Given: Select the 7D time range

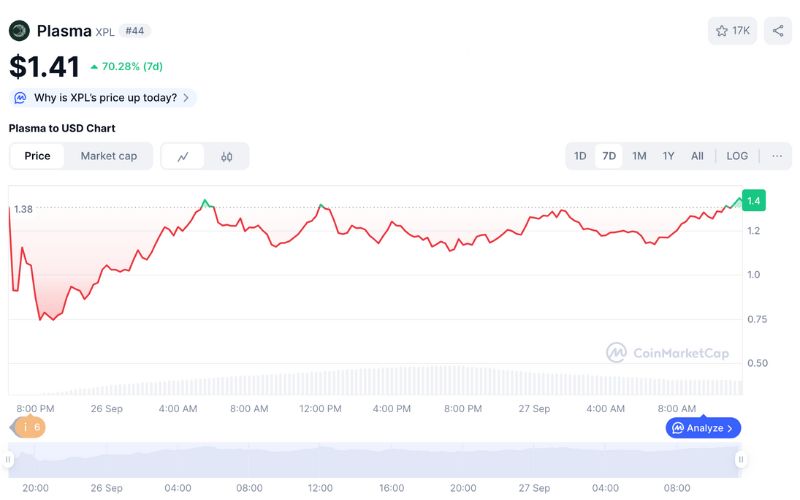Looking at the screenshot, I should [x=609, y=156].
